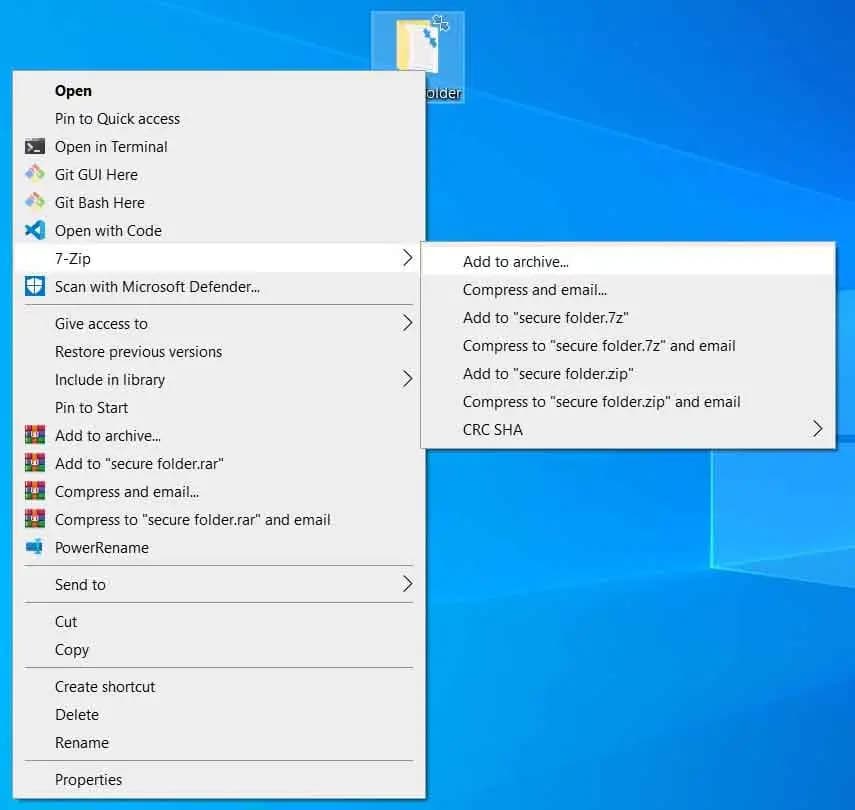This screenshot has height=810, width=855.
Task: Click the terminal icon beside Open in Terminal
Action: tap(35, 147)
